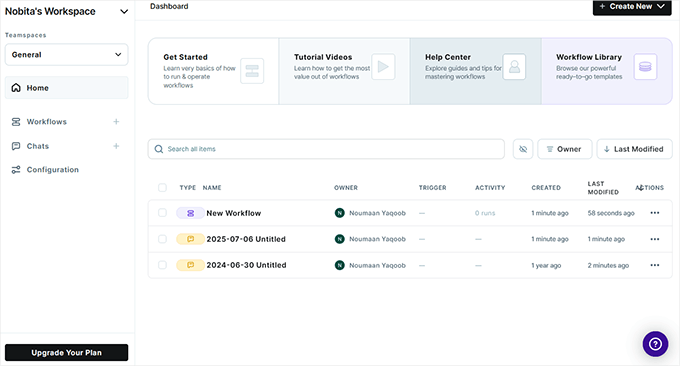
Task: Open the General teamspace dropdown
Action: pos(66,55)
